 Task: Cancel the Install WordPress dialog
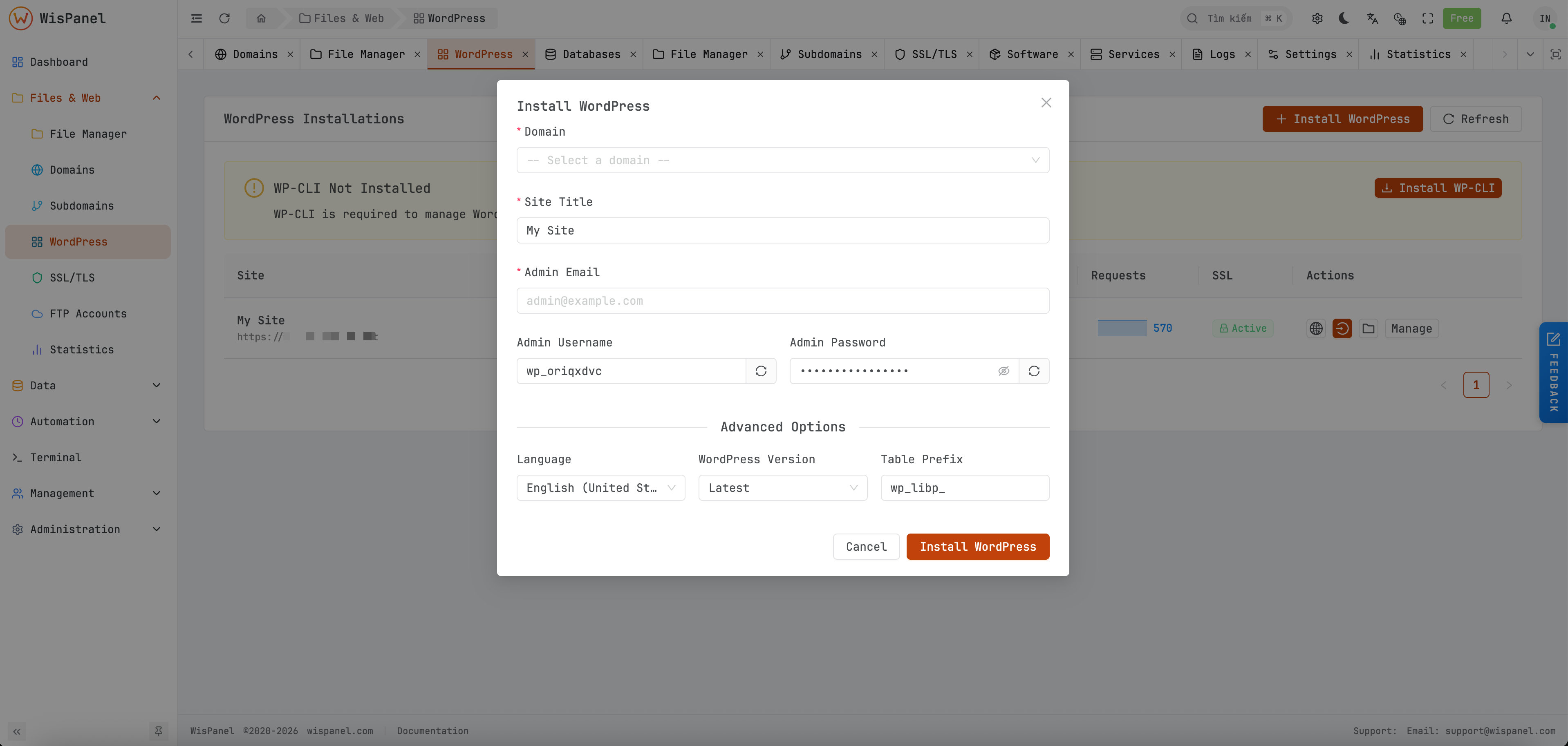point(866,546)
